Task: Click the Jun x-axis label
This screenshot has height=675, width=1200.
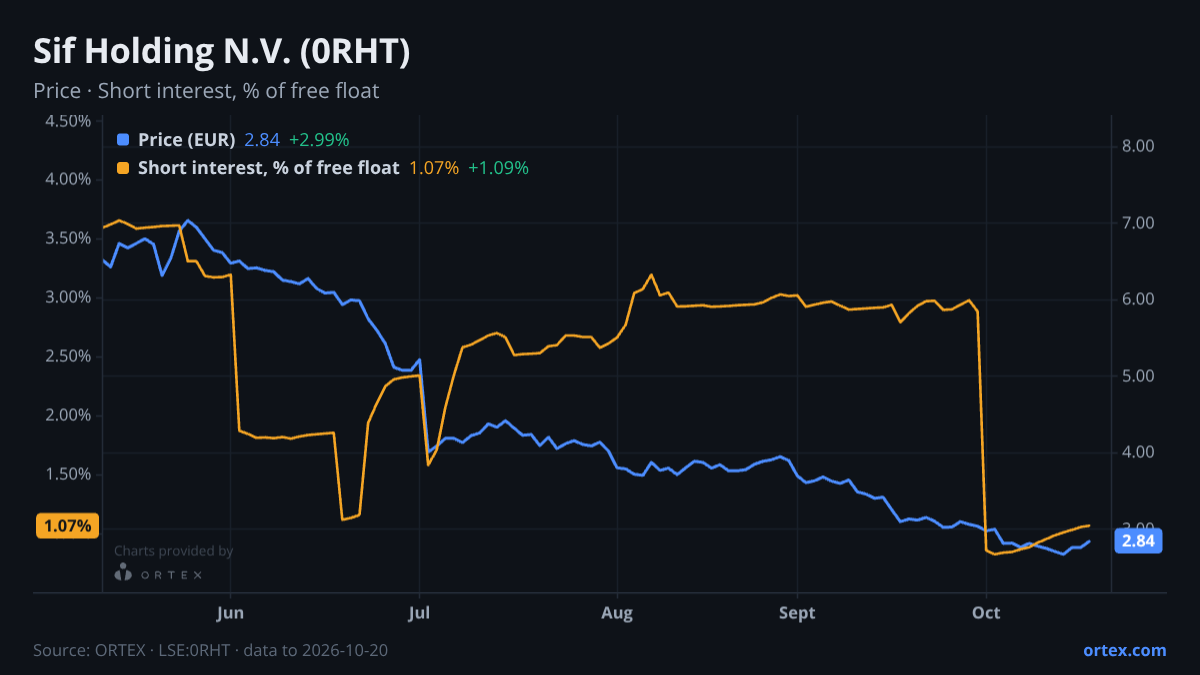Action: (231, 613)
